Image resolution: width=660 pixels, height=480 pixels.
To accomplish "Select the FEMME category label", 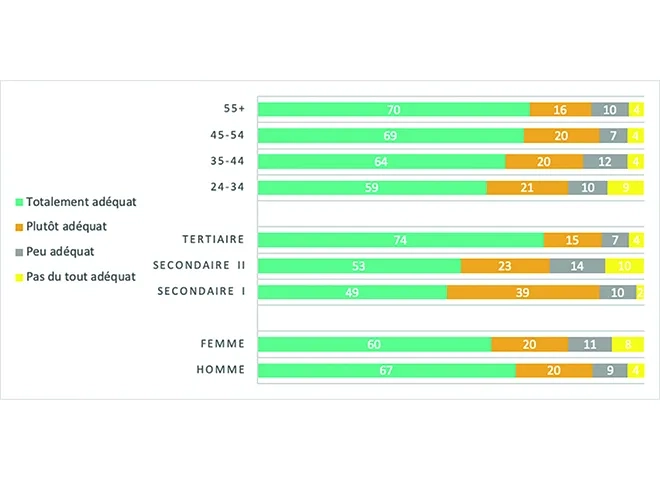I will coord(223,345).
